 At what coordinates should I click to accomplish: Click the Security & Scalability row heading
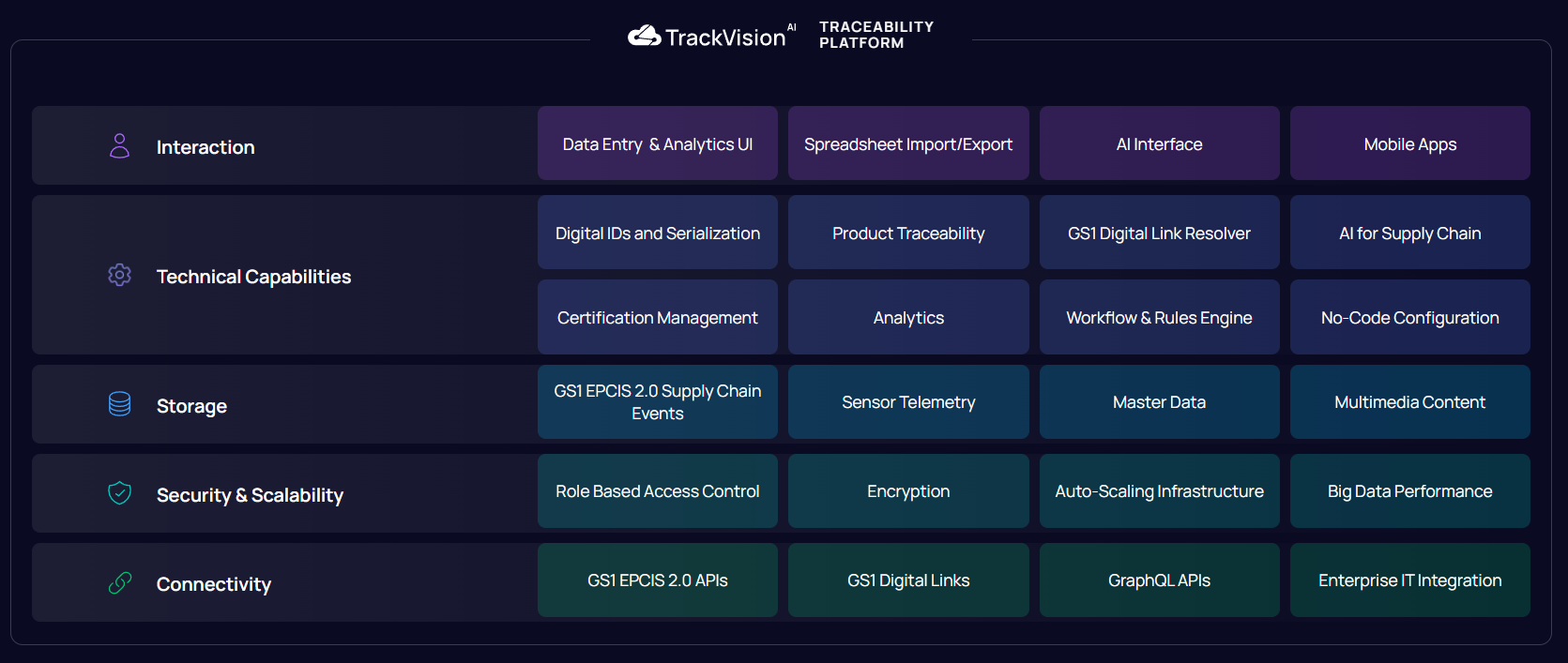(250, 494)
